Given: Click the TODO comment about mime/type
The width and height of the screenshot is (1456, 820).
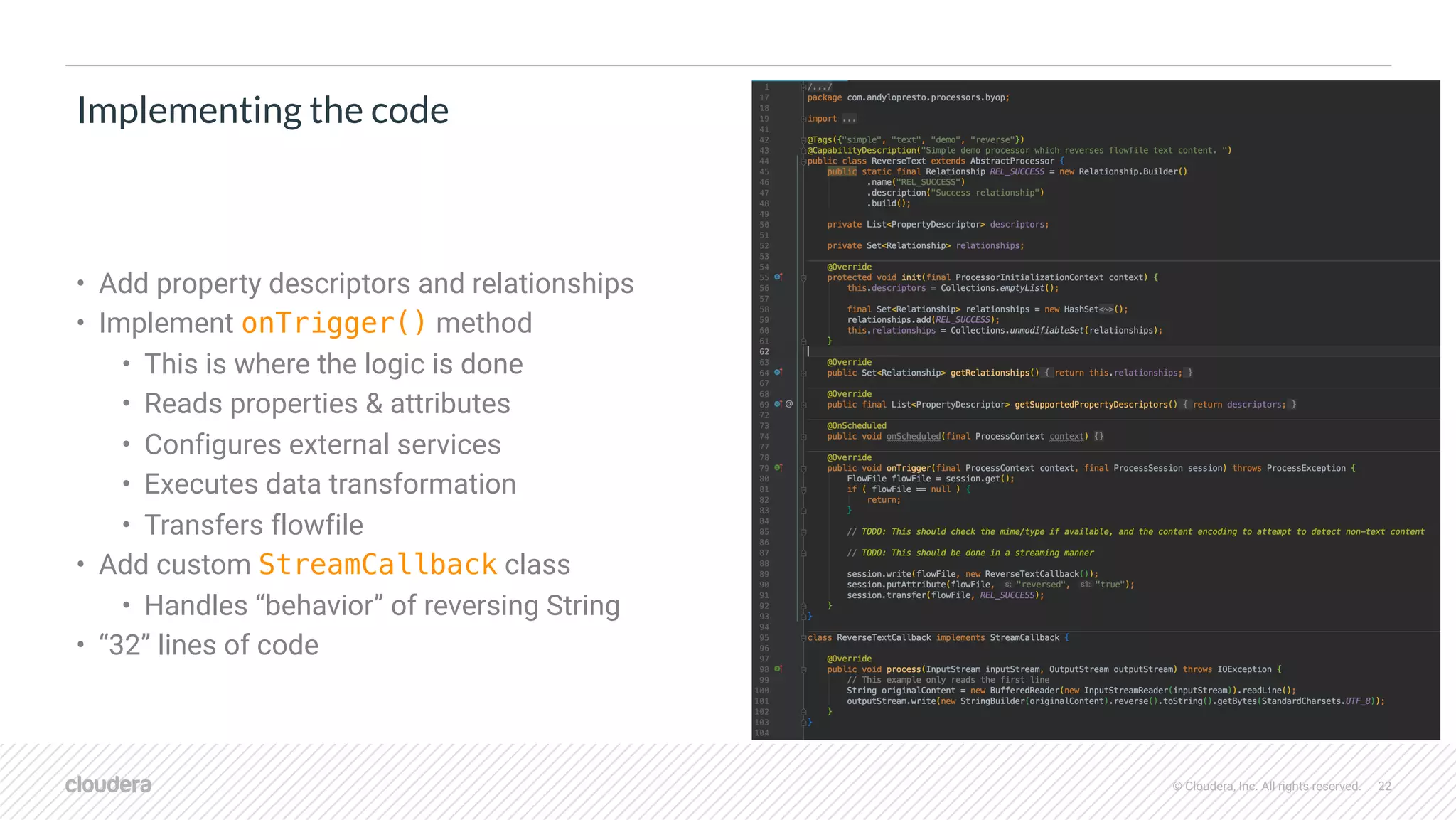Looking at the screenshot, I should [x=1135, y=532].
